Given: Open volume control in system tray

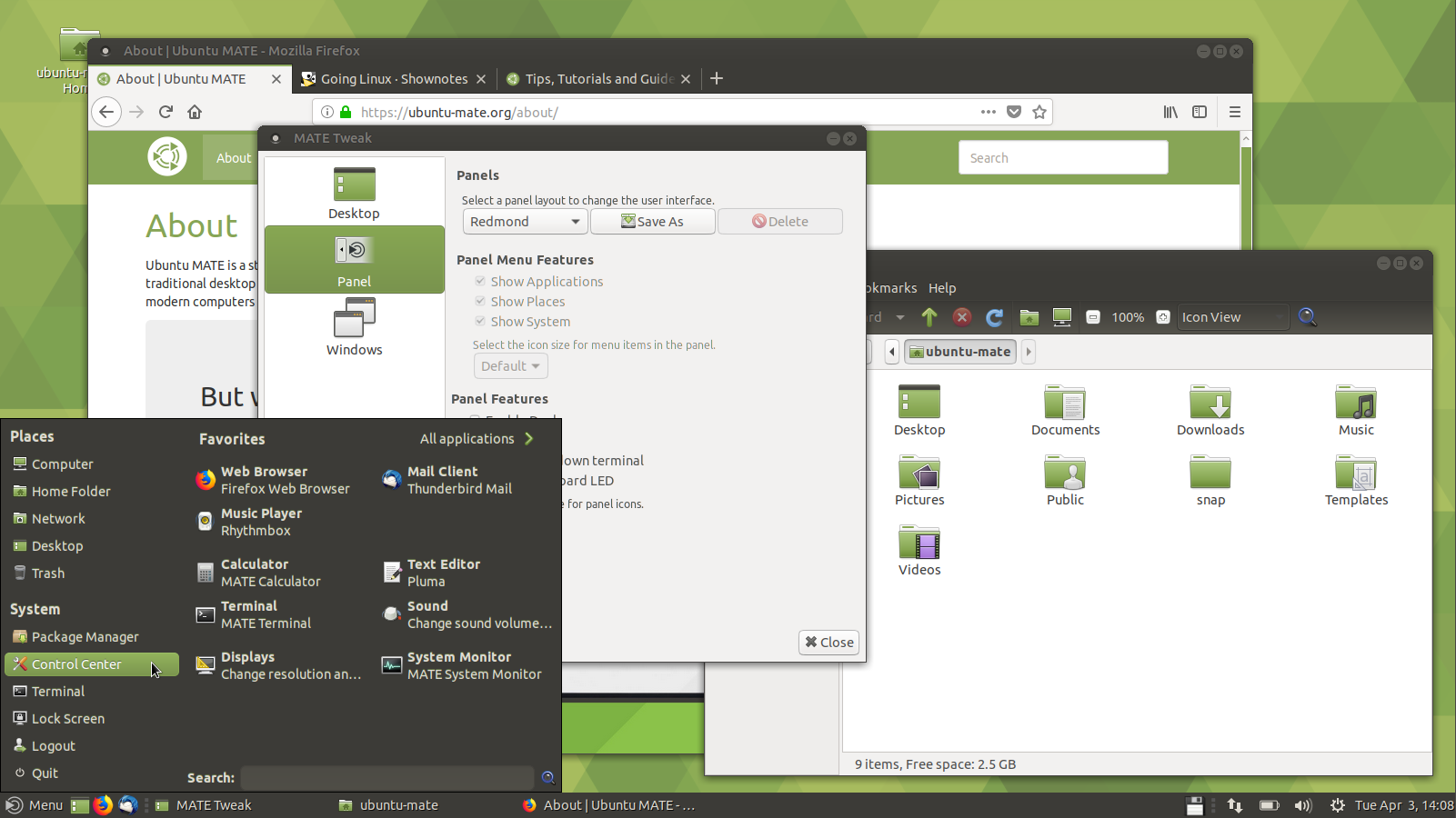Looking at the screenshot, I should click(x=1303, y=805).
